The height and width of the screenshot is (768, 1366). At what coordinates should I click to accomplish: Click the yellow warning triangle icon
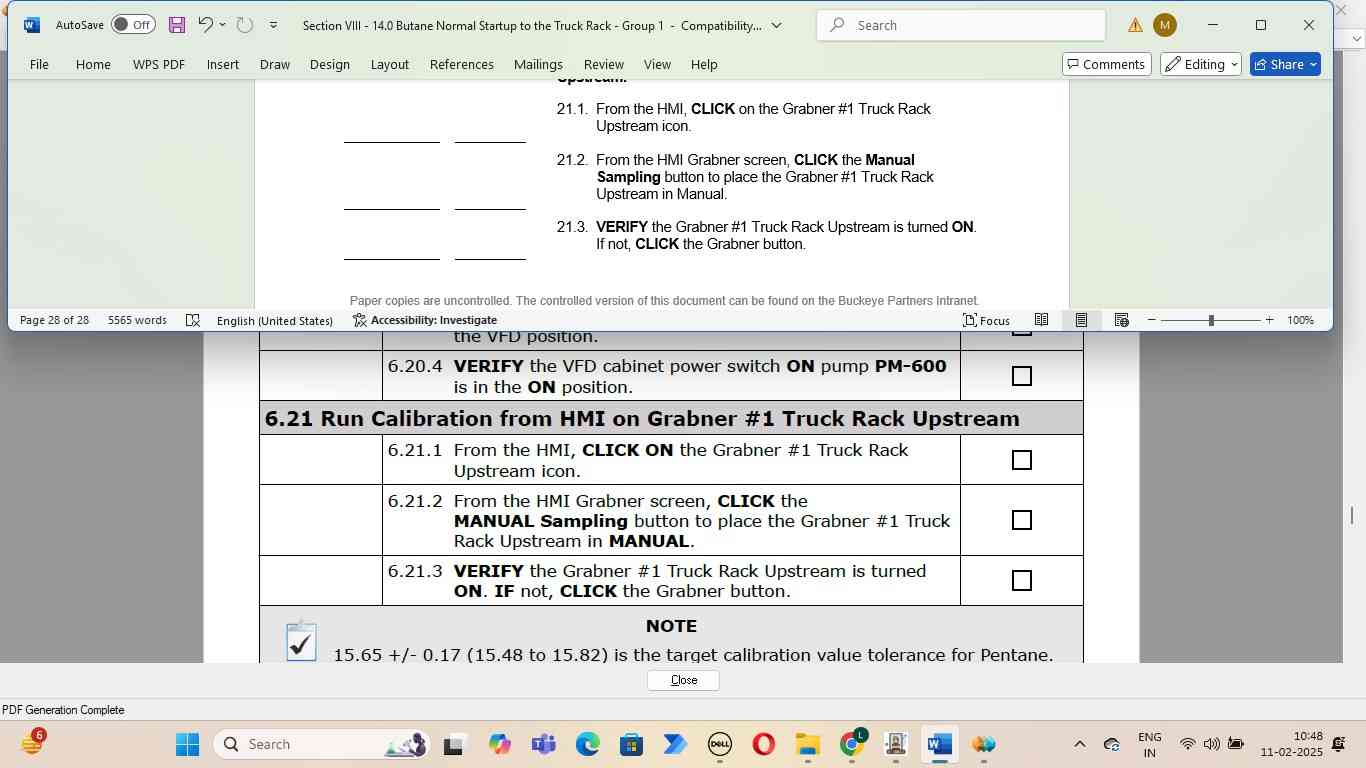click(1135, 25)
